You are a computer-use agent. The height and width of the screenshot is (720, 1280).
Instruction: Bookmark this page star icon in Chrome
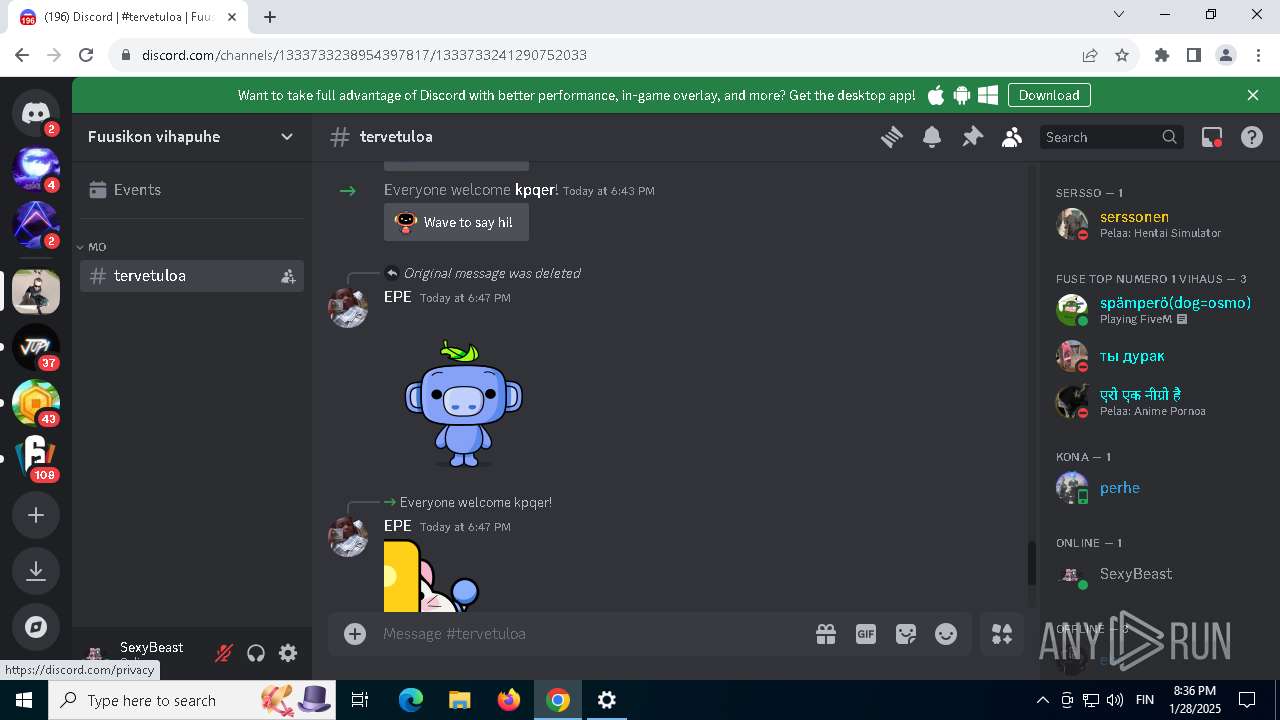pos(1122,55)
